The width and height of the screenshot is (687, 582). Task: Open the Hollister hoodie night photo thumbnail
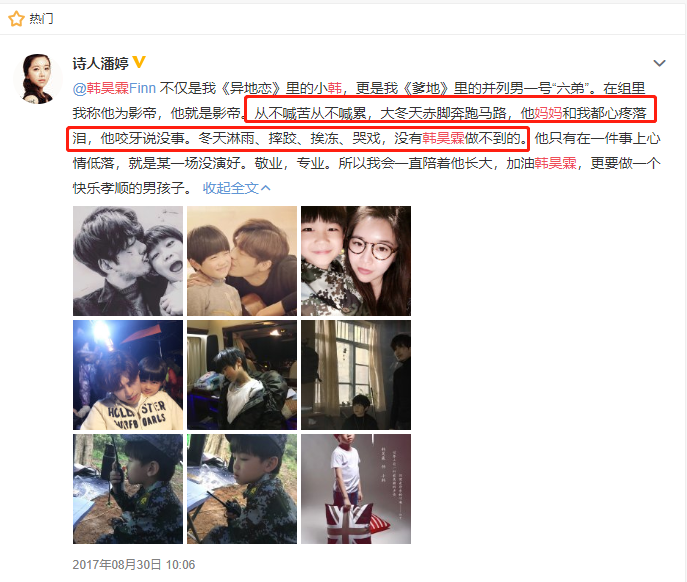pyautogui.click(x=128, y=375)
